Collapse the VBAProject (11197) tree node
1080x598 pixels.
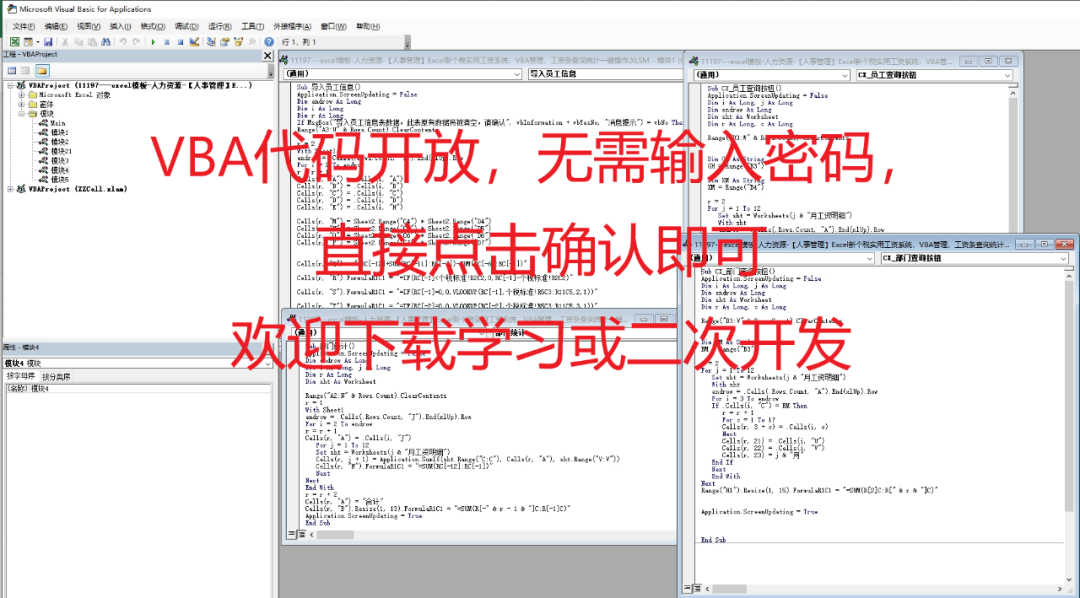click(10, 85)
